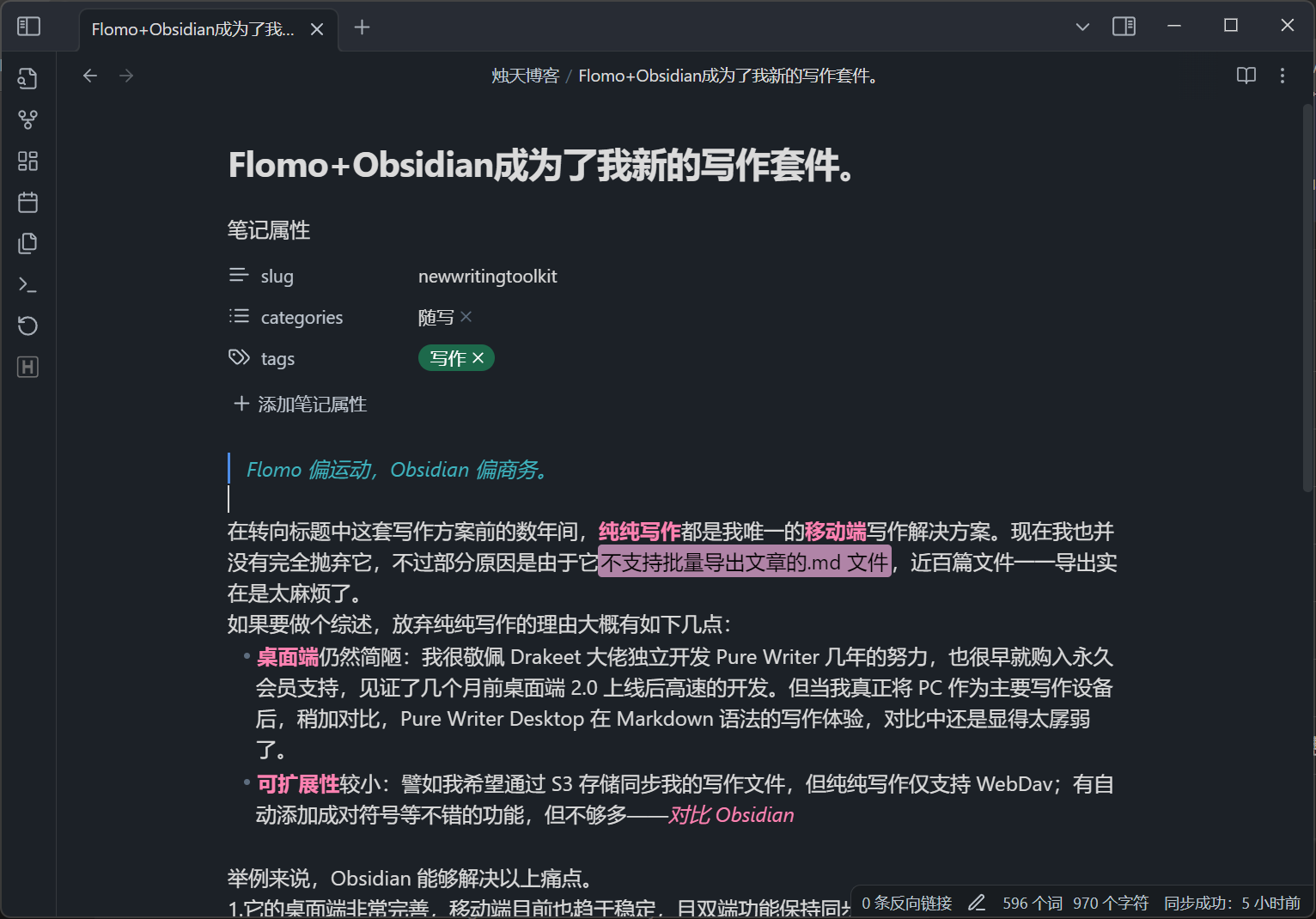Toggle the right sidebar panel
This screenshot has width=1316, height=919.
click(1124, 27)
